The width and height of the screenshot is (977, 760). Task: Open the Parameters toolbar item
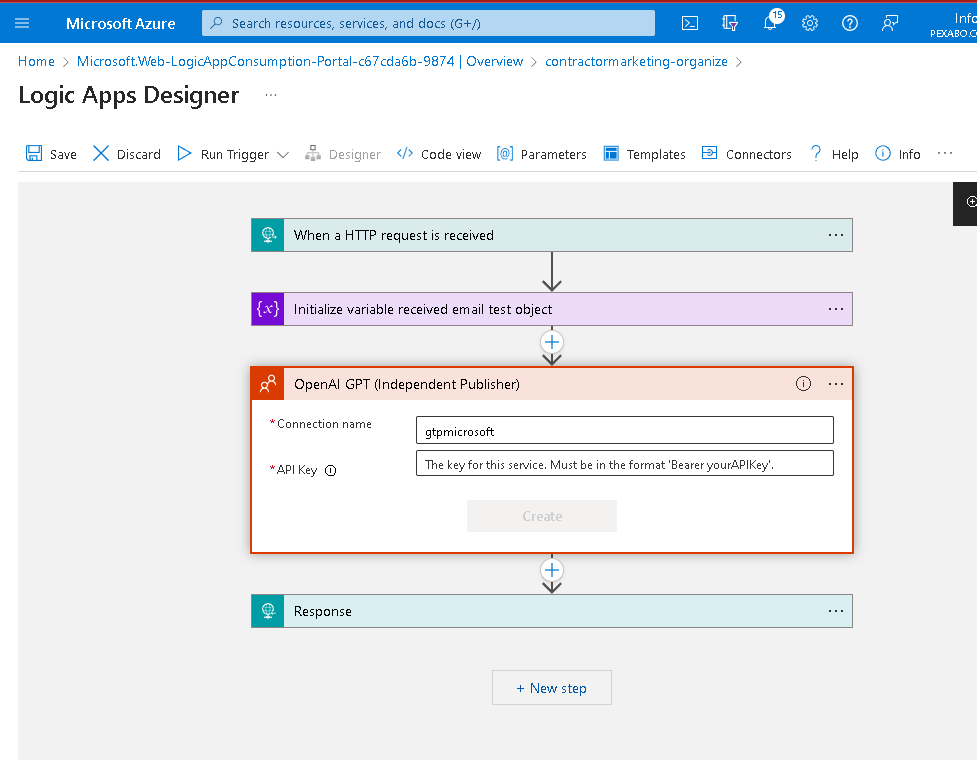[x=541, y=154]
